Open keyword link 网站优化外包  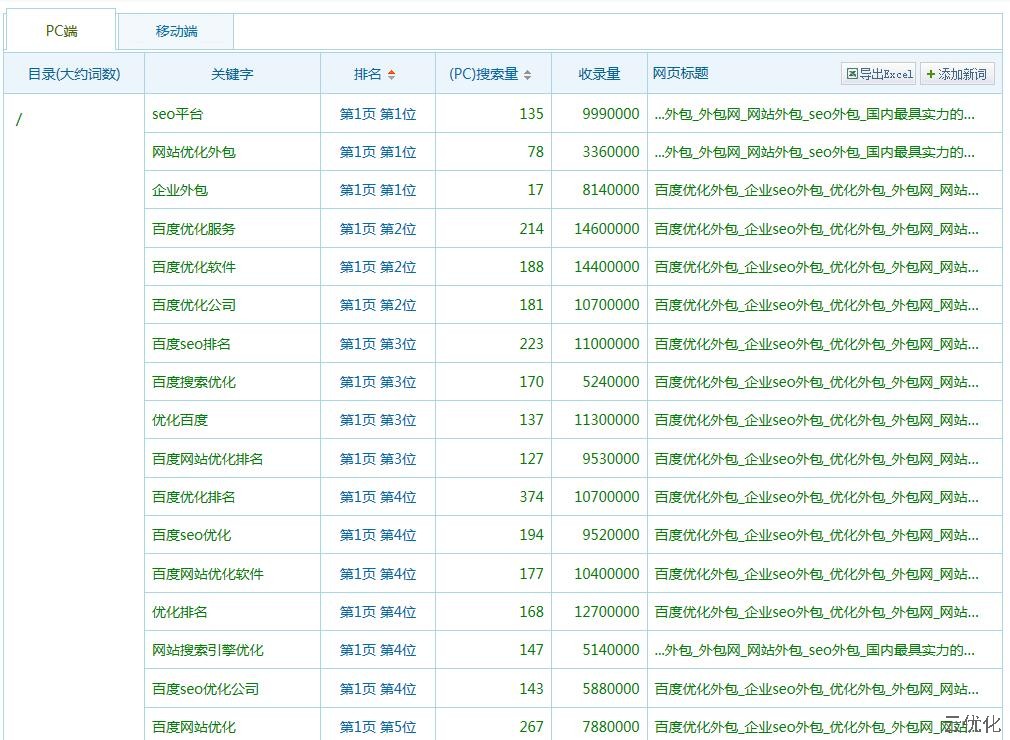coord(194,152)
